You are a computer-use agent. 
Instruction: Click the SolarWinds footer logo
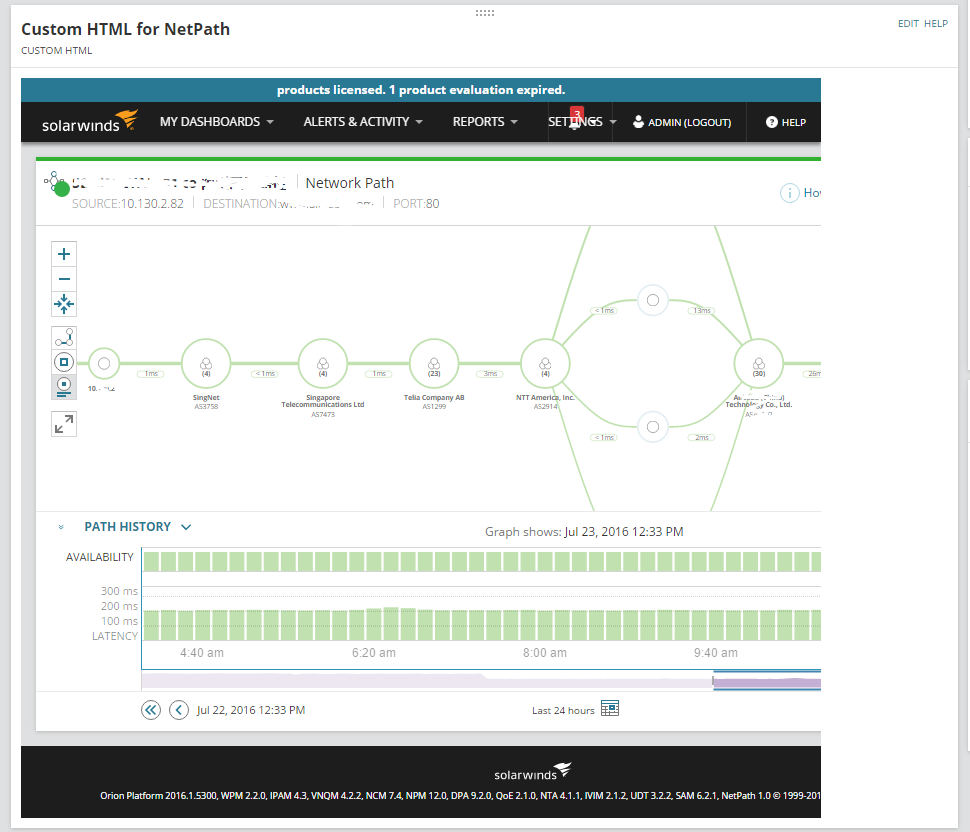533,772
